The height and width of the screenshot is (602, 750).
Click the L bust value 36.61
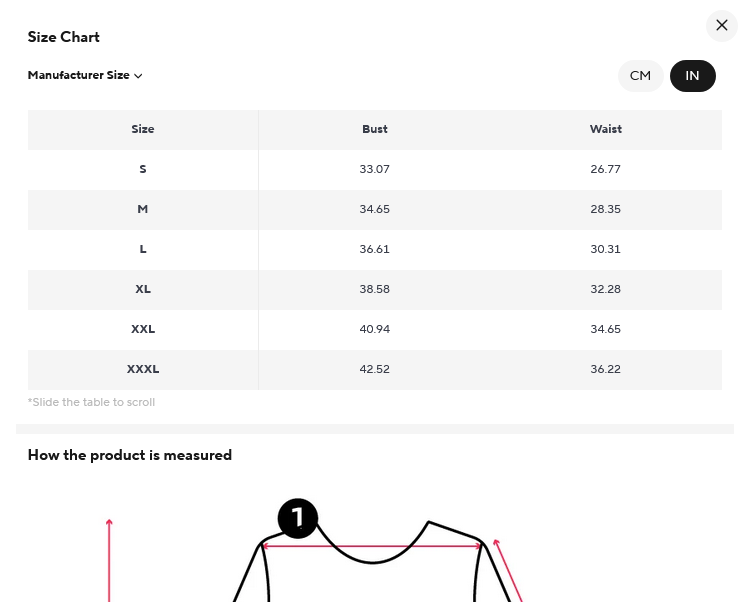point(375,249)
